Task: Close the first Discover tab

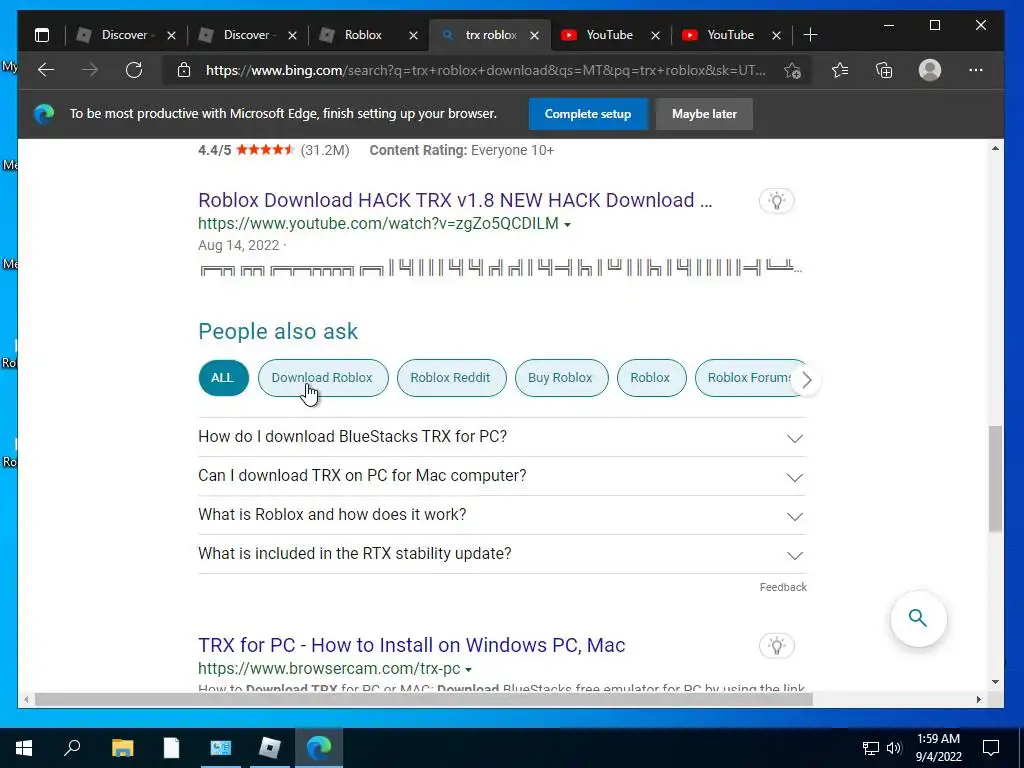Action: [x=171, y=35]
